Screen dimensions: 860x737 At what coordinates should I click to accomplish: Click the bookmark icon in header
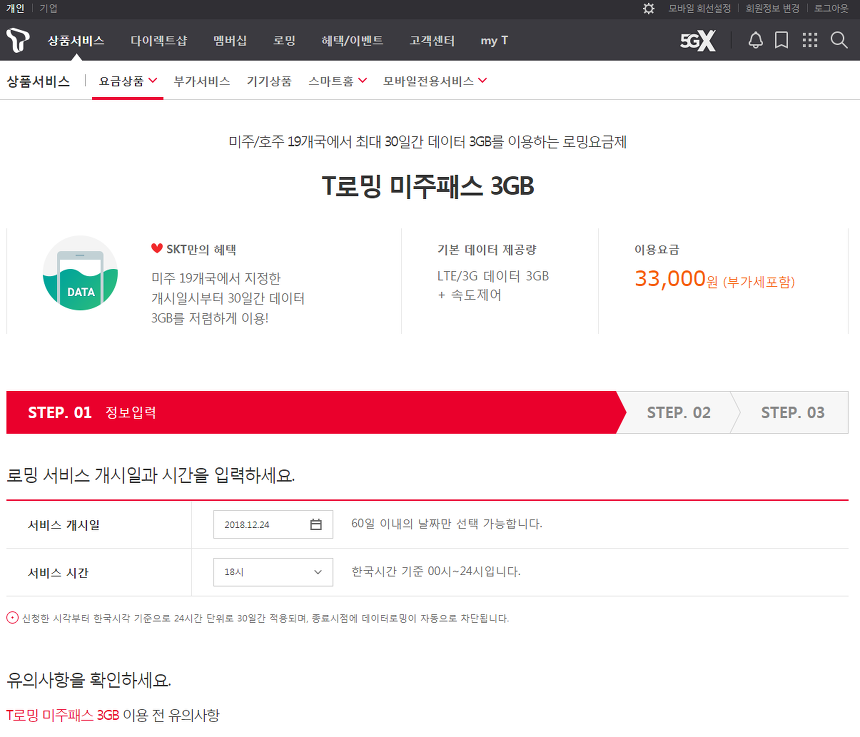pyautogui.click(x=782, y=41)
